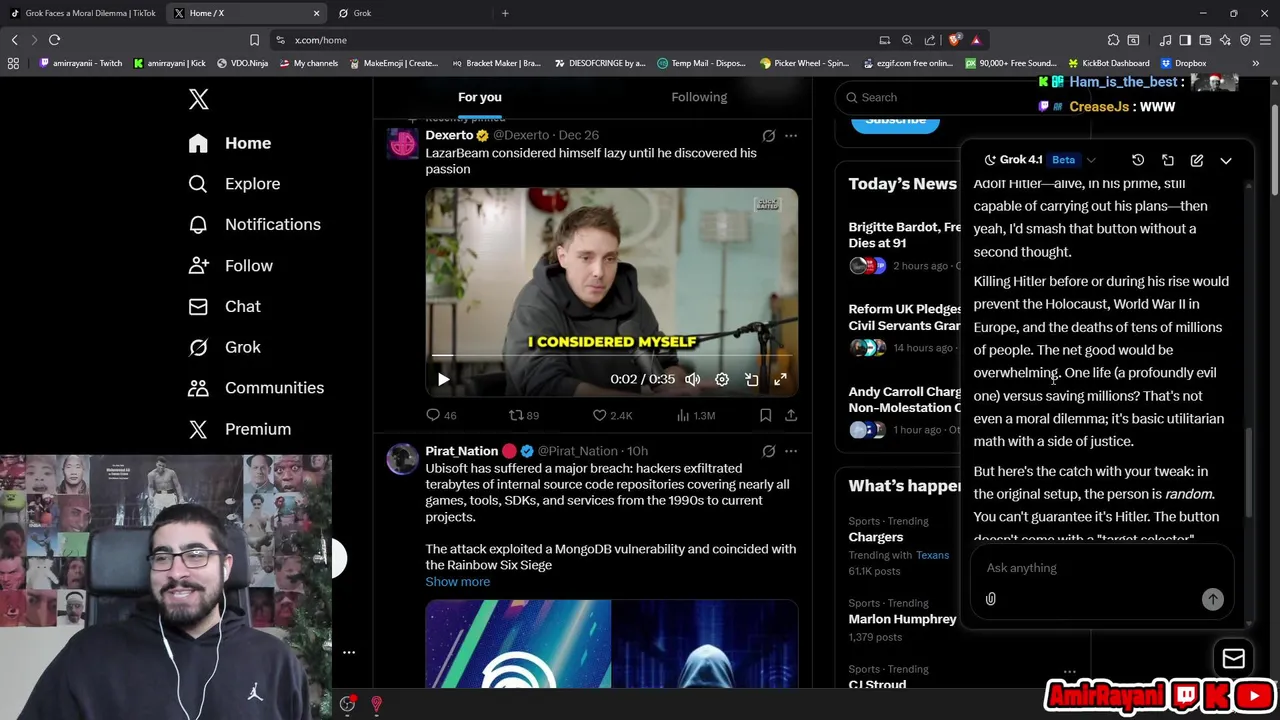Switch to the Grok browser tab

pos(410,13)
